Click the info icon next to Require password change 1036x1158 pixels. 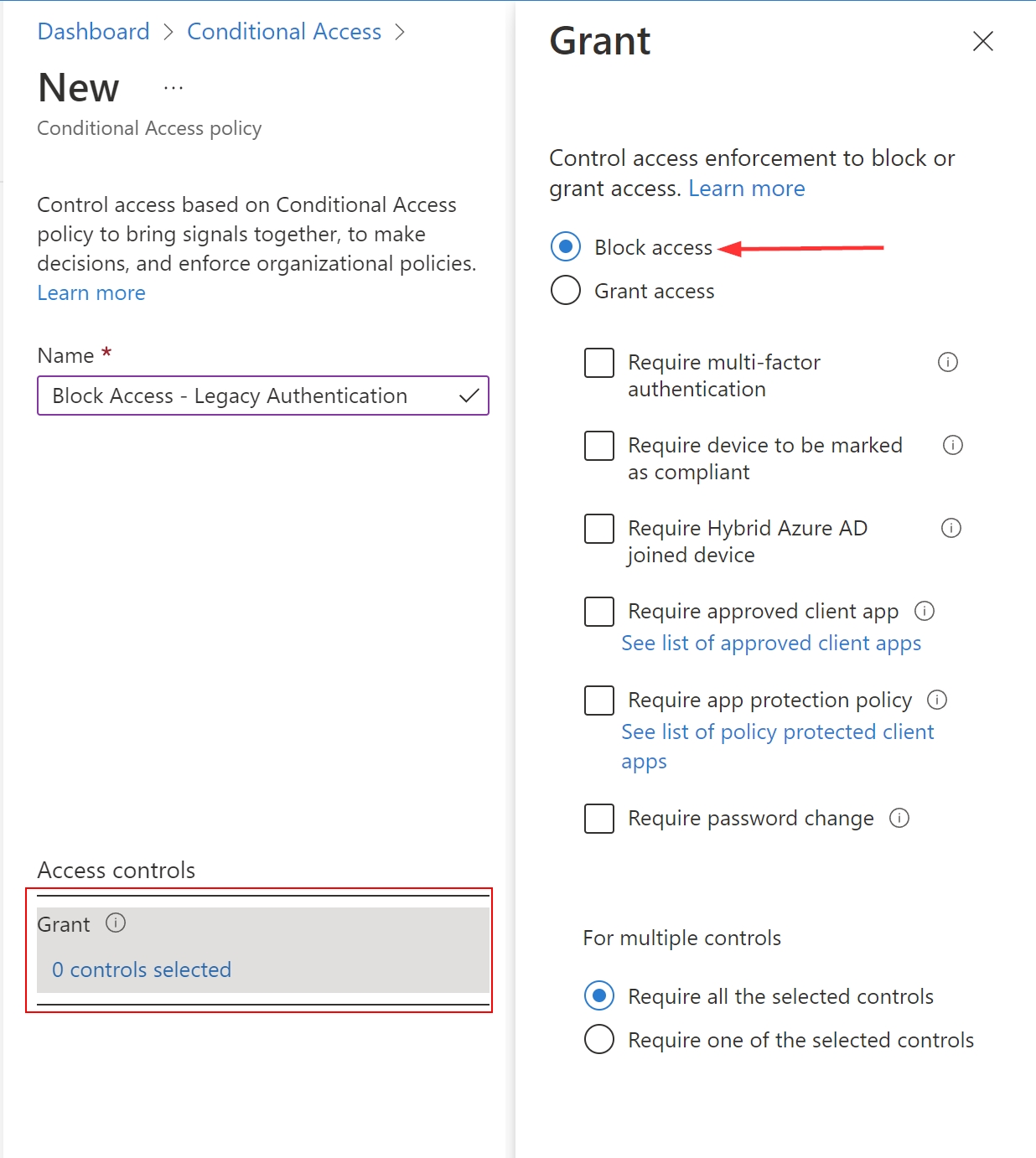[899, 819]
